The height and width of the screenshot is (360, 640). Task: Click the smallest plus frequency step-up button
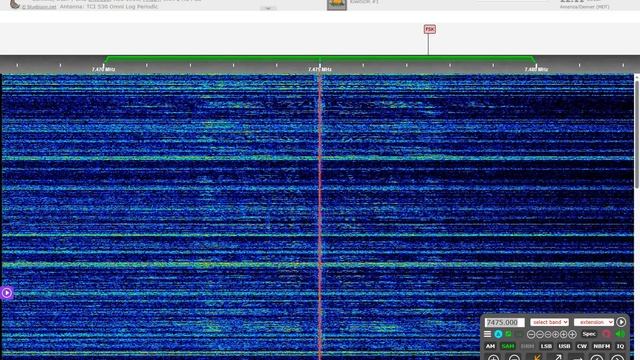pyautogui.click(x=556, y=334)
